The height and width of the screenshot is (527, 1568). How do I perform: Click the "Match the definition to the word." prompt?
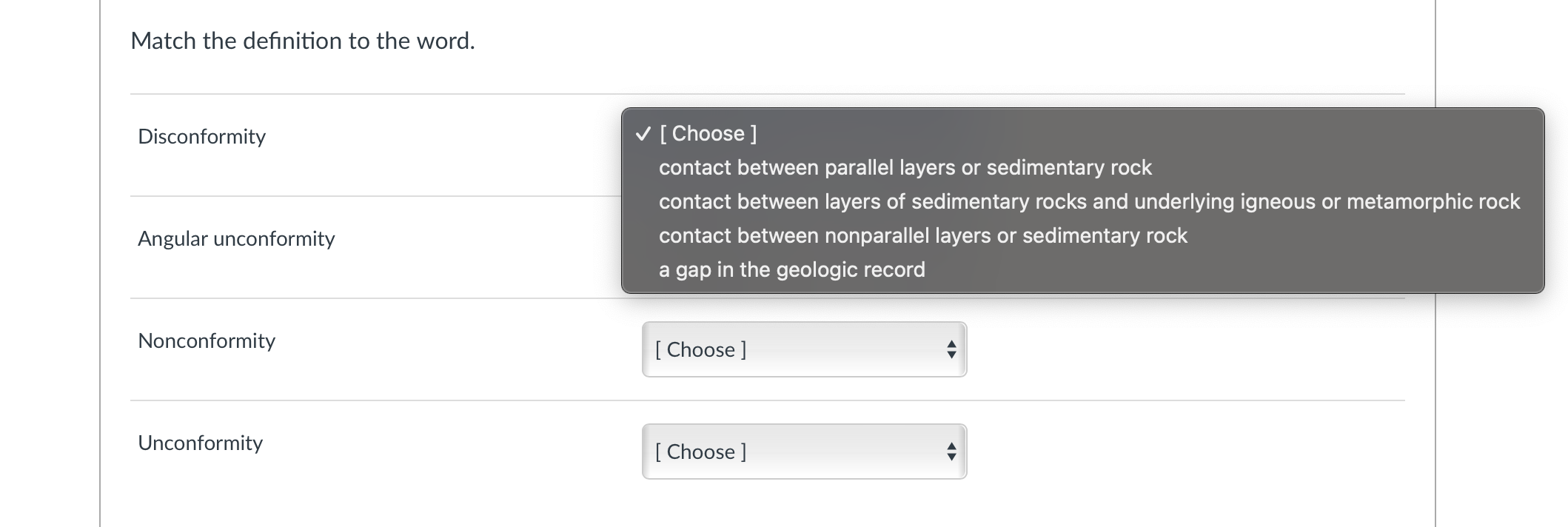pyautogui.click(x=302, y=41)
